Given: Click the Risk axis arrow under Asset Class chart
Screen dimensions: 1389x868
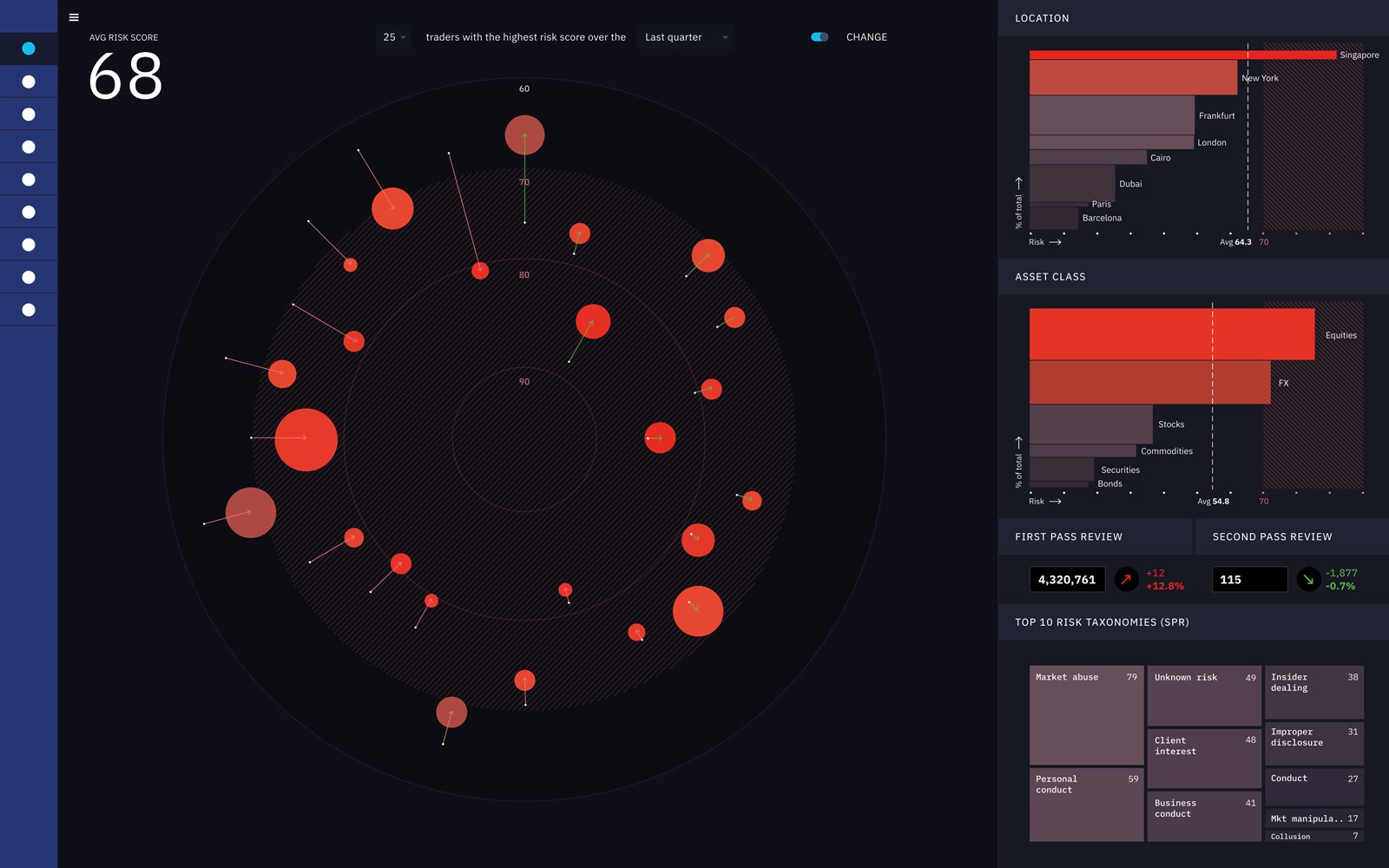Looking at the screenshot, I should point(1055,502).
